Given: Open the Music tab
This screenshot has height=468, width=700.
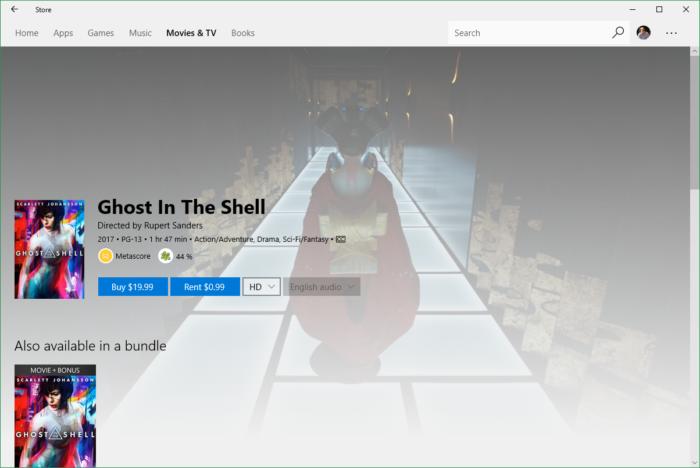Looking at the screenshot, I should (x=140, y=33).
